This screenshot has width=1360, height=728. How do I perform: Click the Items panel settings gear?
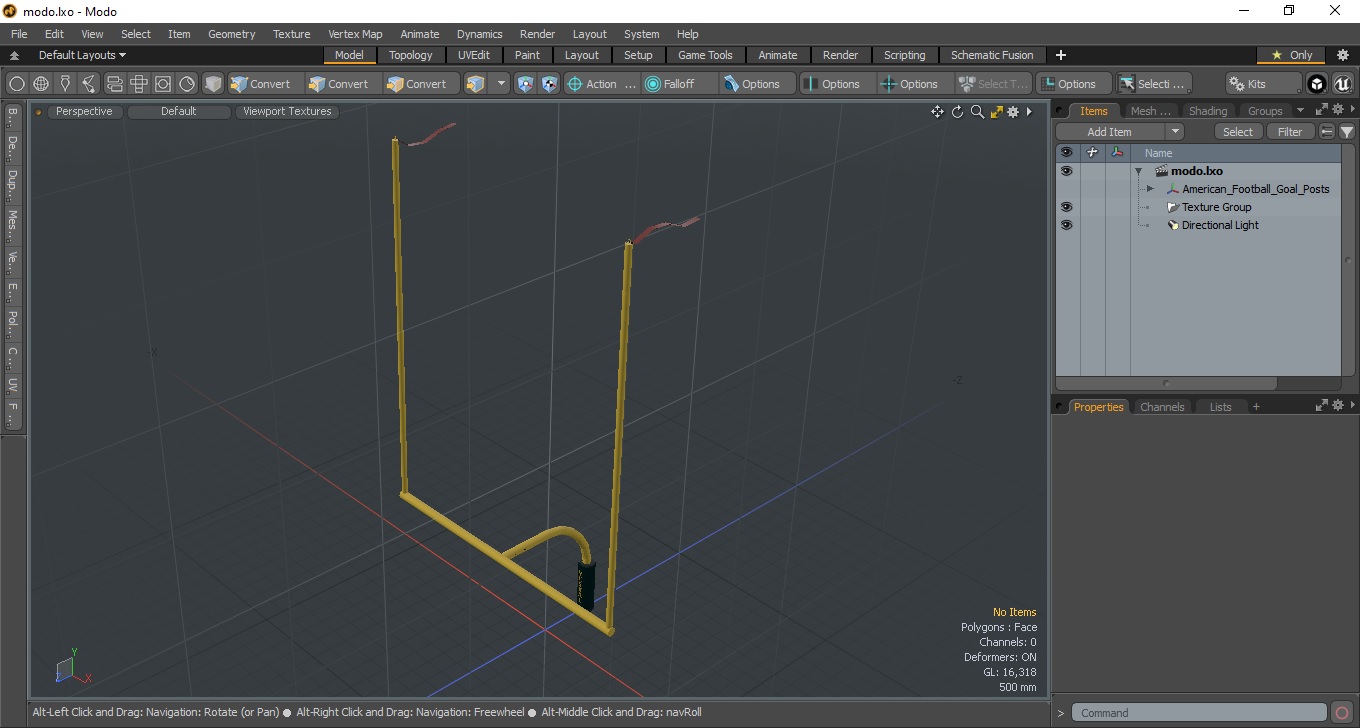click(1337, 110)
